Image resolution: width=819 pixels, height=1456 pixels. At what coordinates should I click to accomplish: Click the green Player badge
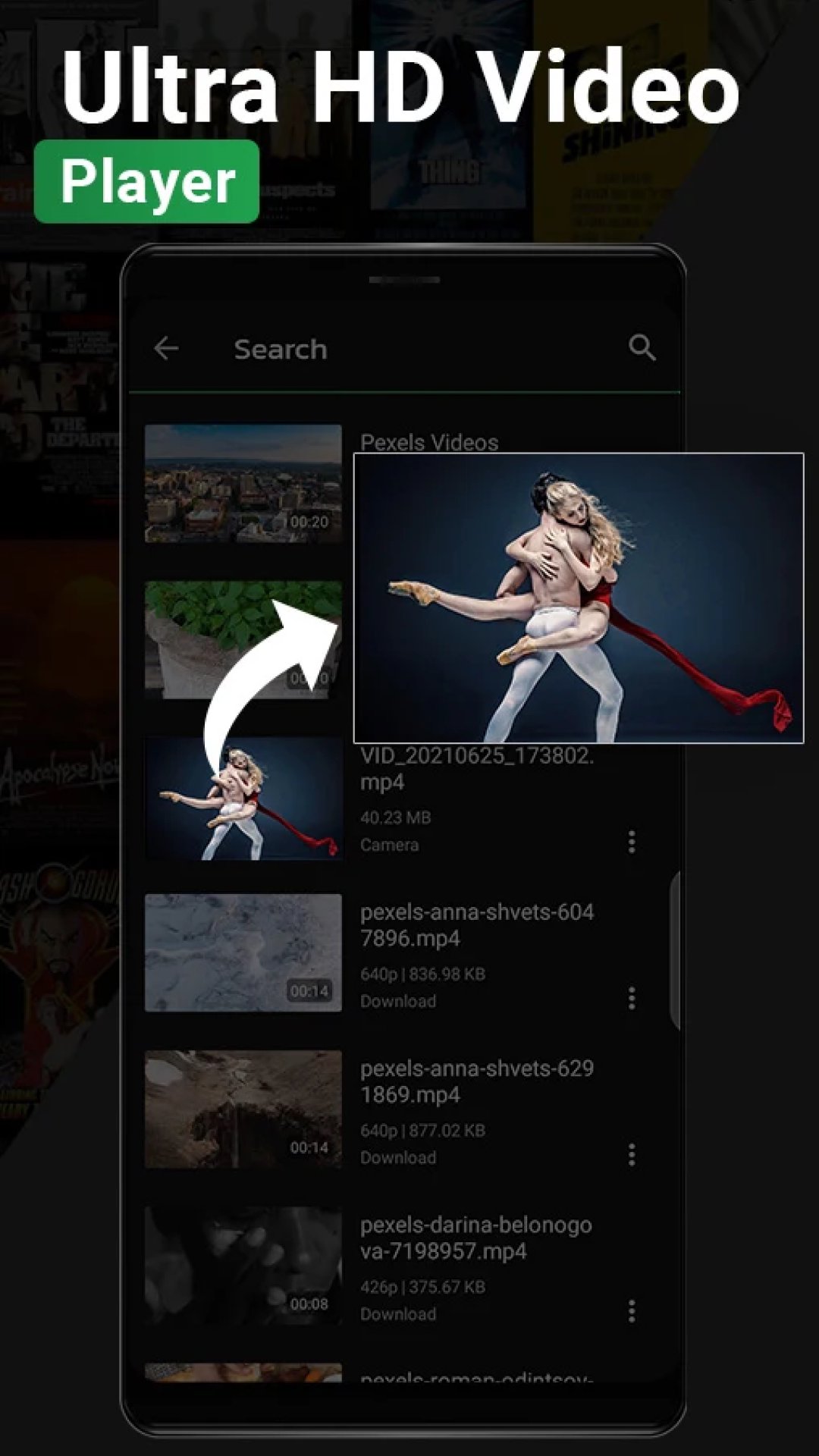pos(147,182)
